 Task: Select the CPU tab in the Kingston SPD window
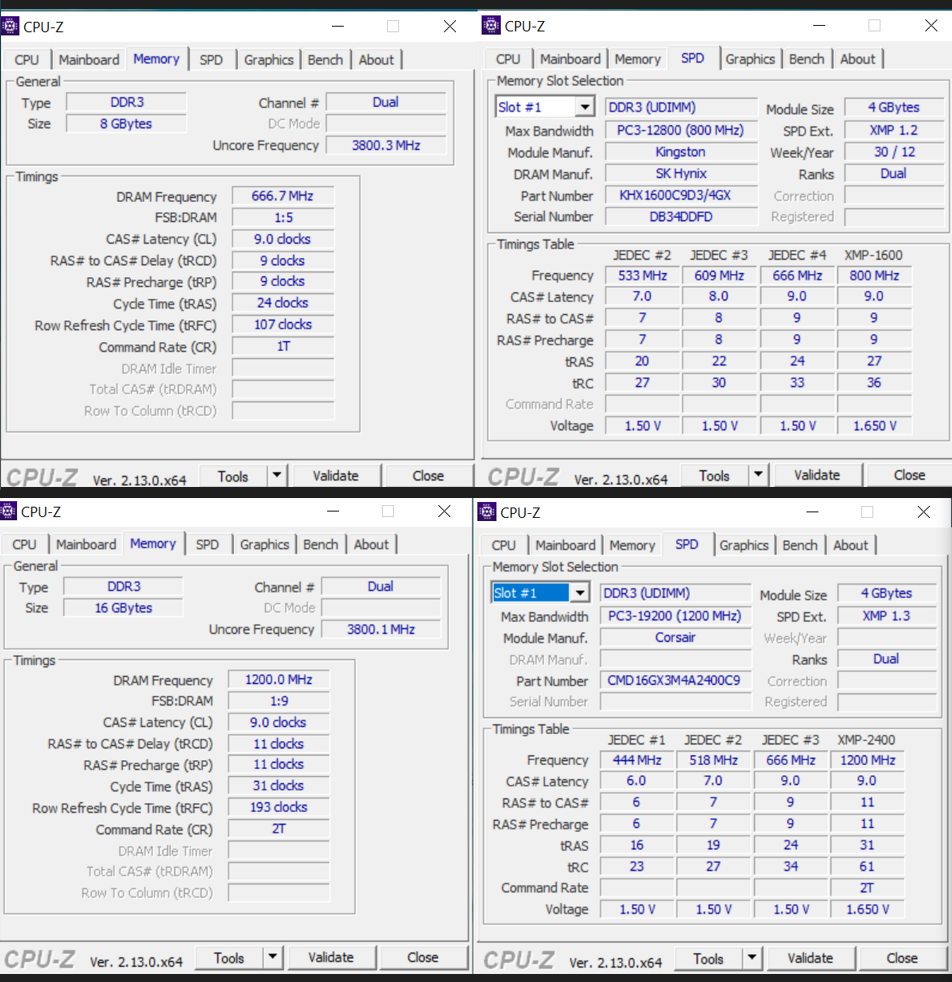508,59
